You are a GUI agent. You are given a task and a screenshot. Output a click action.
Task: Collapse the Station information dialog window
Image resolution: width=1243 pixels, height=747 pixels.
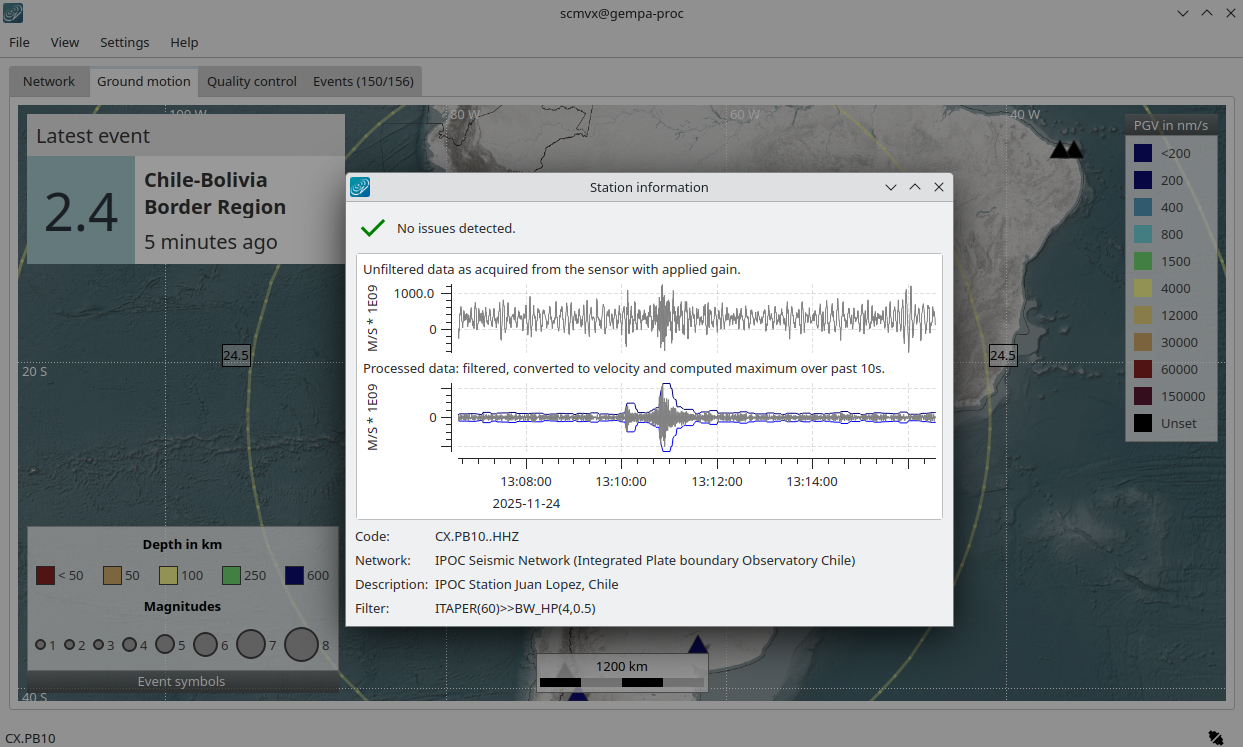890,187
